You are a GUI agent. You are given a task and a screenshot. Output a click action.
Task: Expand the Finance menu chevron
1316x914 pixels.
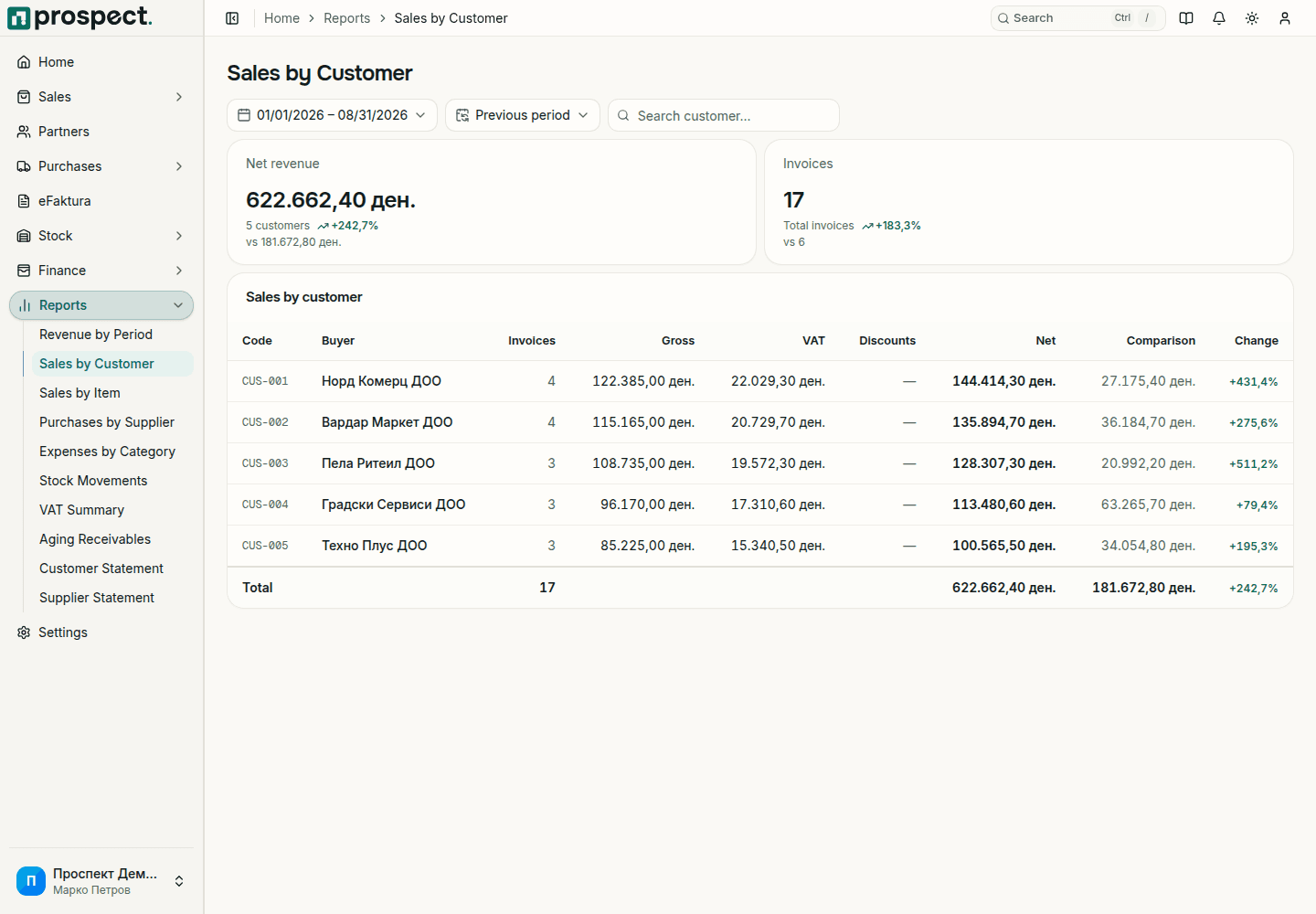coord(179,271)
